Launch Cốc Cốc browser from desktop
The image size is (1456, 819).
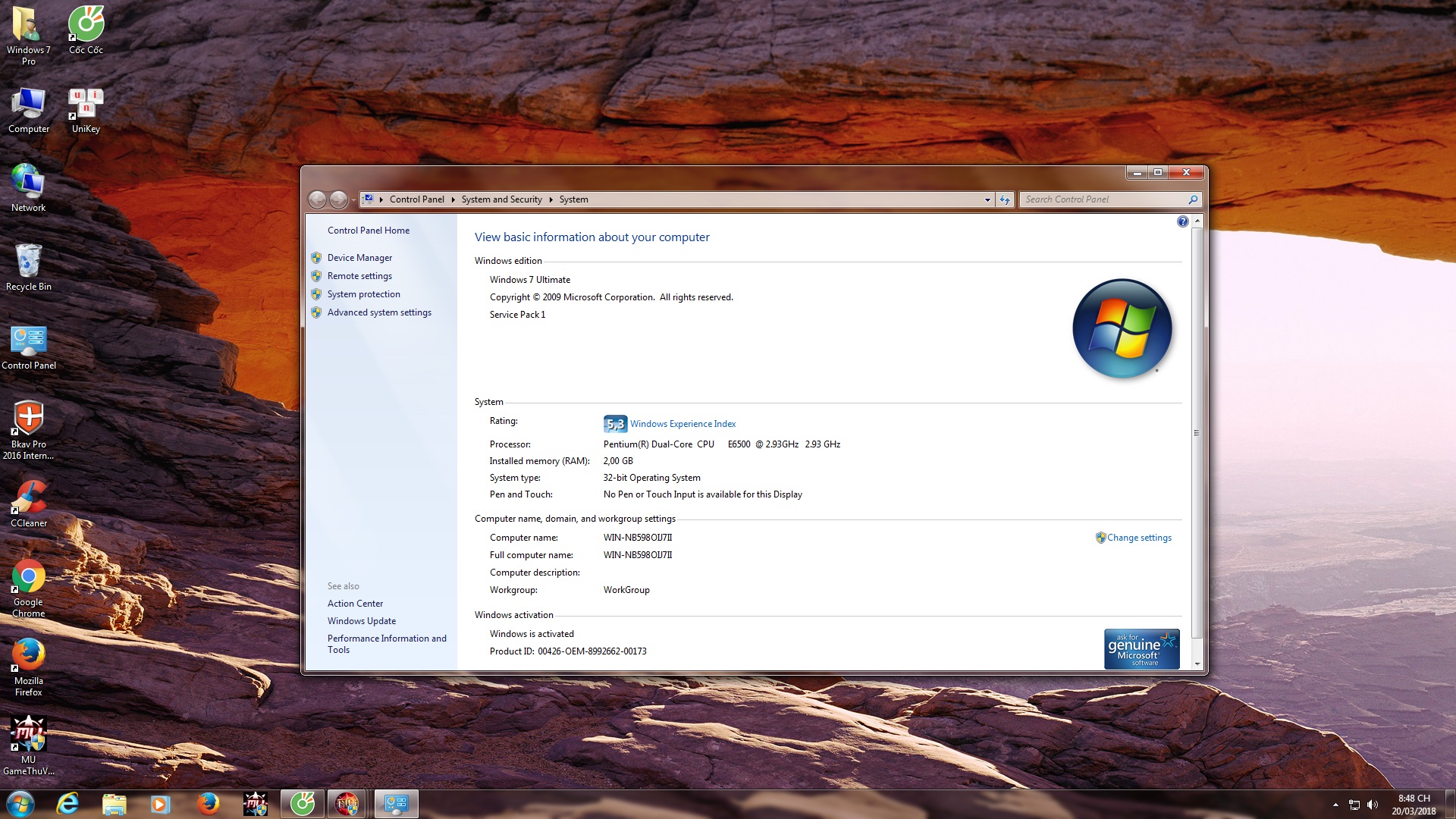[86, 30]
